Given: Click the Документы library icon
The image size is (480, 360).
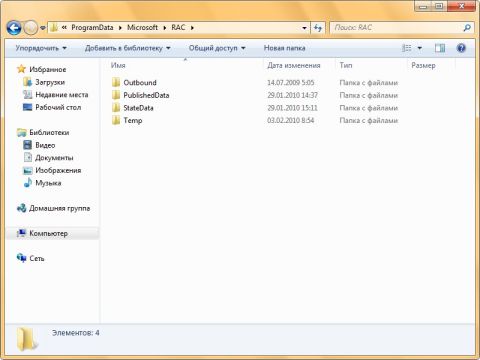Looking at the screenshot, I should click(x=27, y=157).
